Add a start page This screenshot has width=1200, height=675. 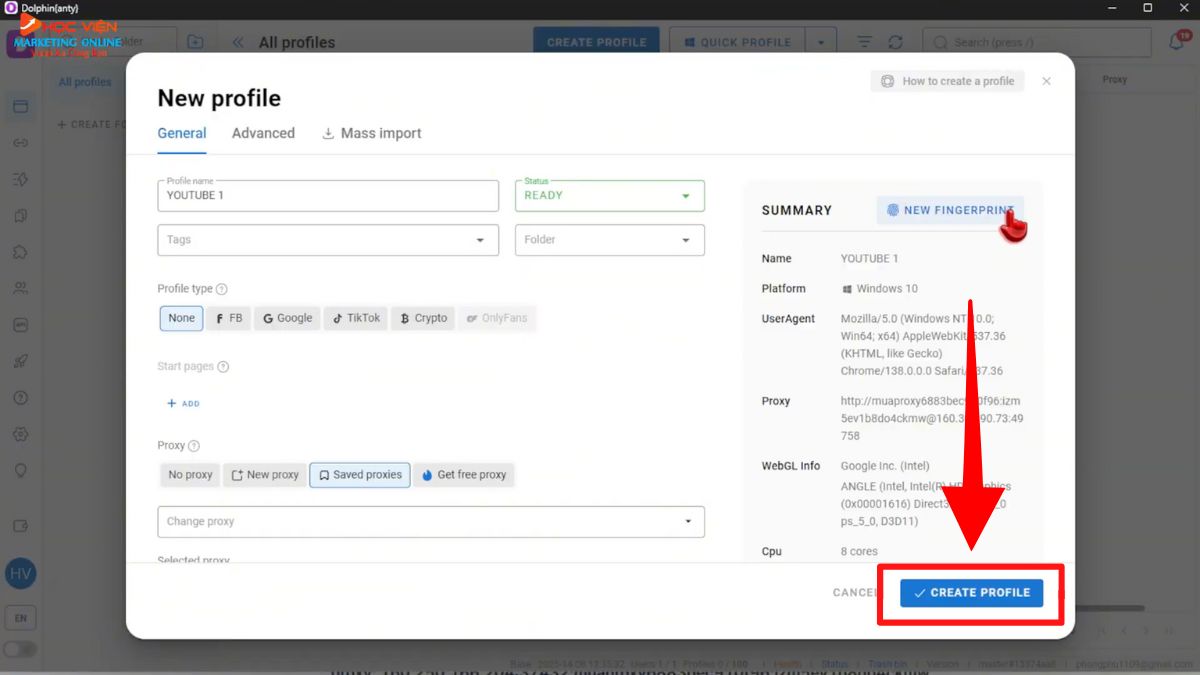(x=183, y=404)
